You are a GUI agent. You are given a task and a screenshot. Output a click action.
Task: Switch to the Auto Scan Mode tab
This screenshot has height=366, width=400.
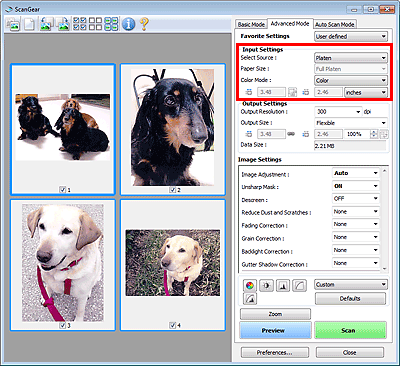click(335, 24)
